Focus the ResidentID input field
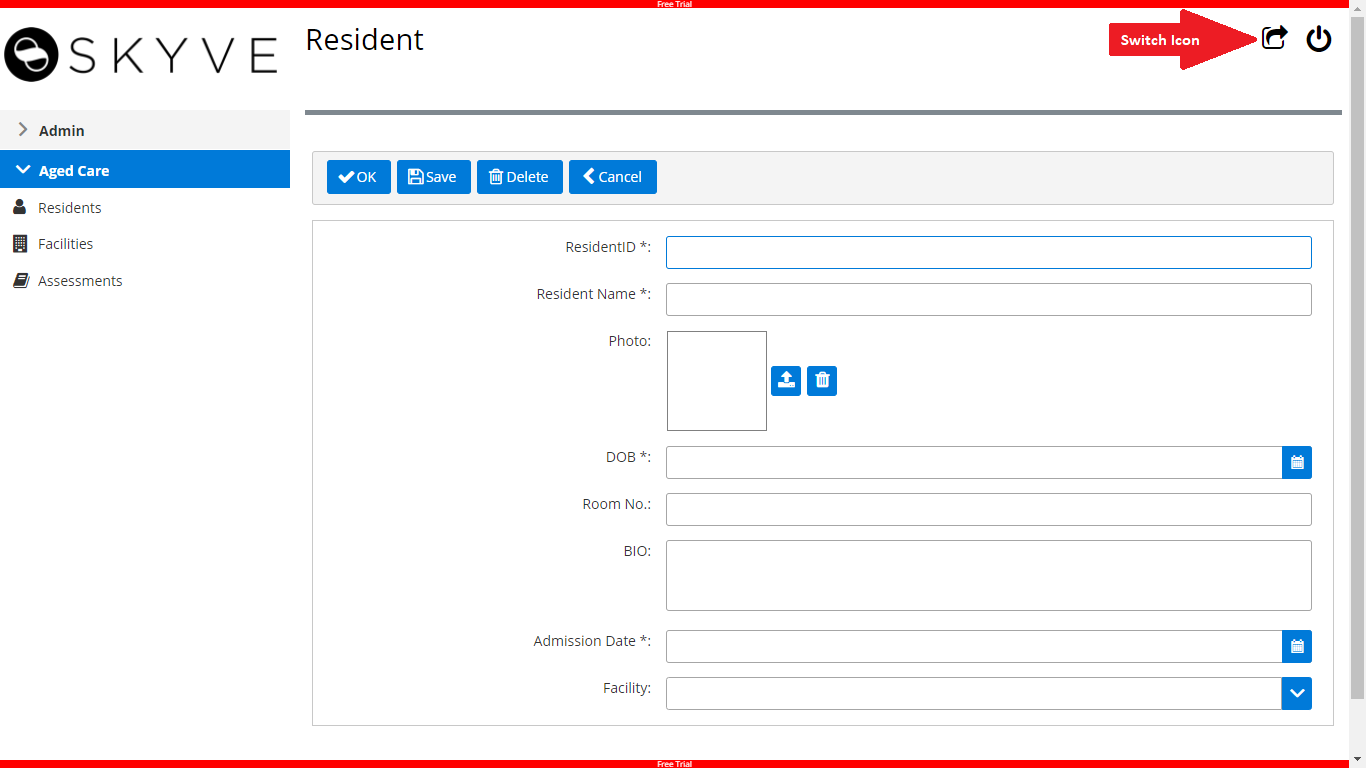The image size is (1366, 768). 989,252
